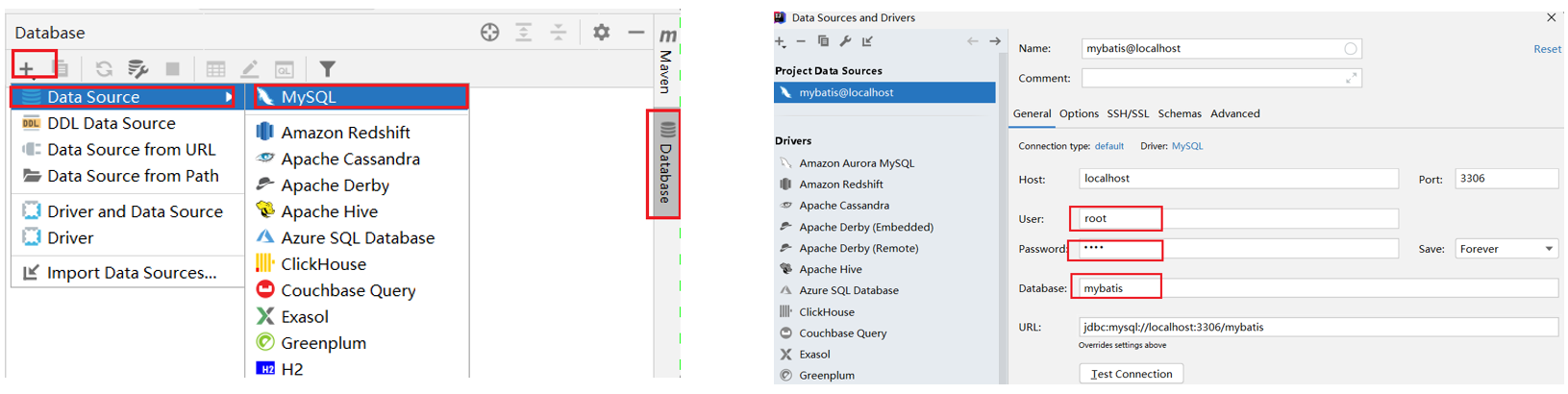This screenshot has width=1568, height=394.
Task: Open the default connection type dropdown
Action: (x=1108, y=146)
